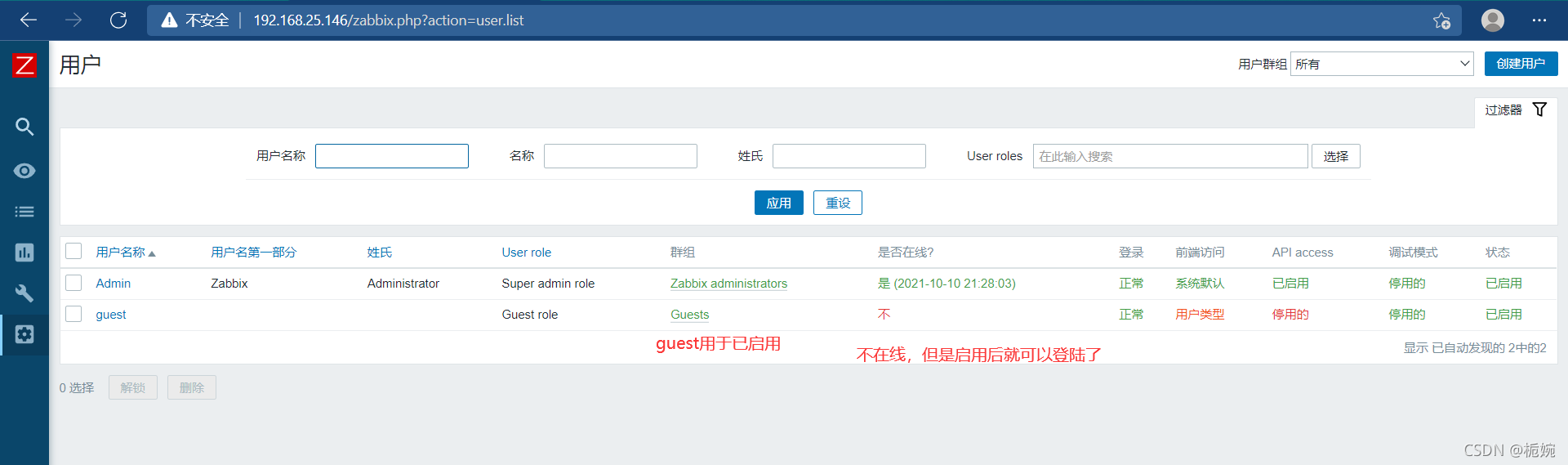Toggle Admin's status 已启用 link
1568x465 pixels.
click(x=1503, y=284)
